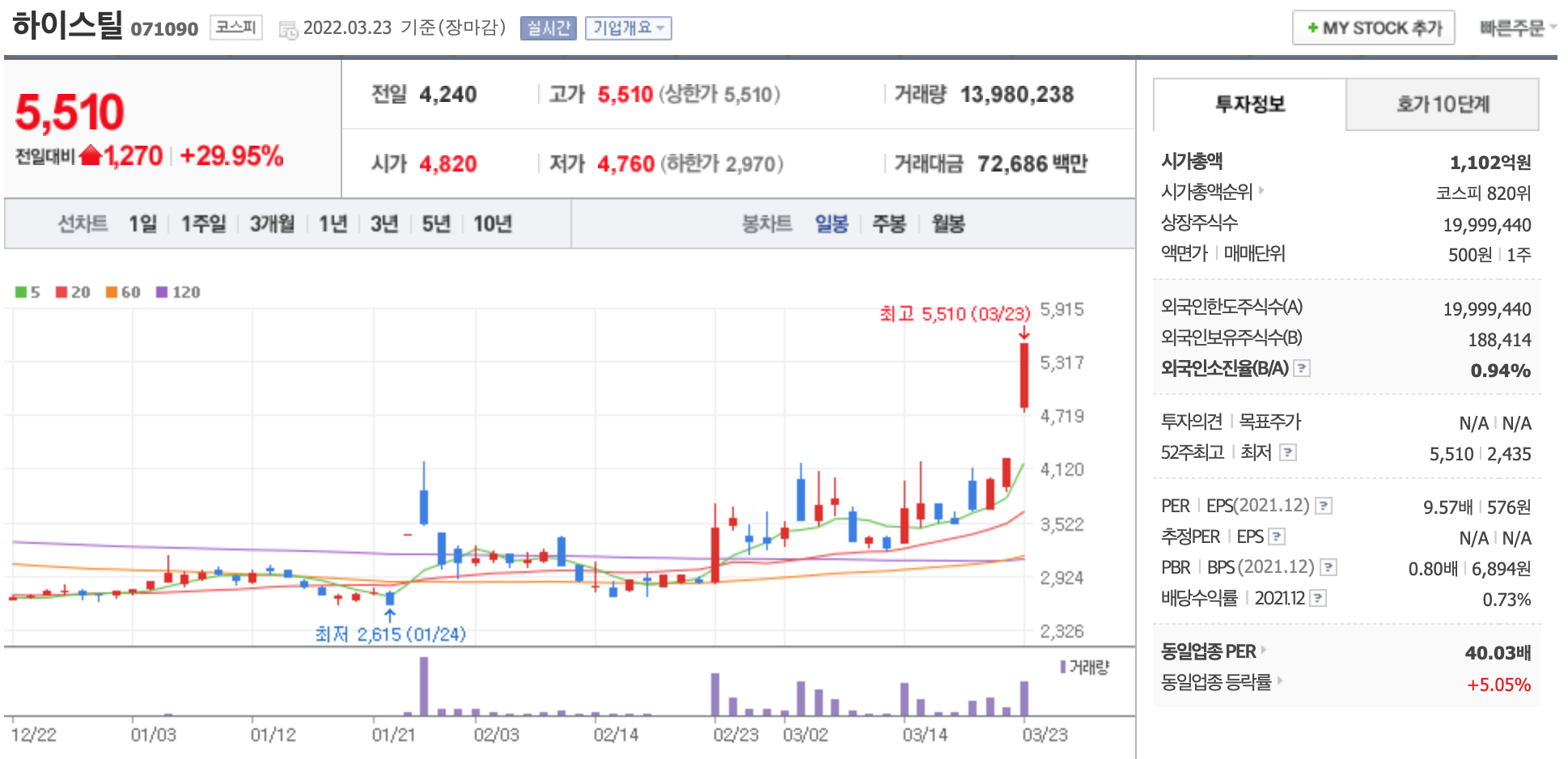Click the +5.05% industry change rate
Screen dimensions: 1568x759
[x=1498, y=685]
